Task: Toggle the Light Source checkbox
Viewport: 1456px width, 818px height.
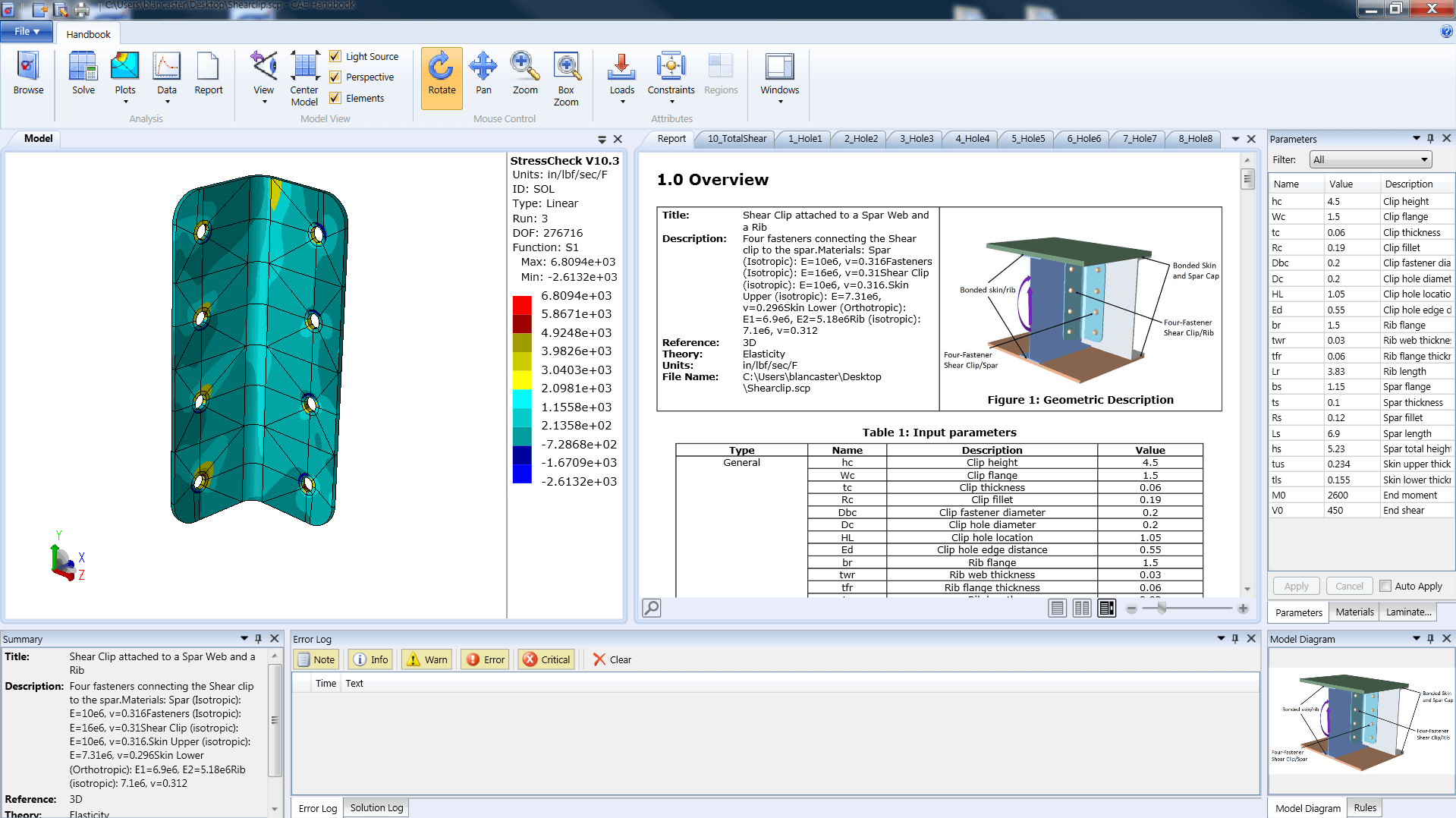Action: (x=336, y=56)
